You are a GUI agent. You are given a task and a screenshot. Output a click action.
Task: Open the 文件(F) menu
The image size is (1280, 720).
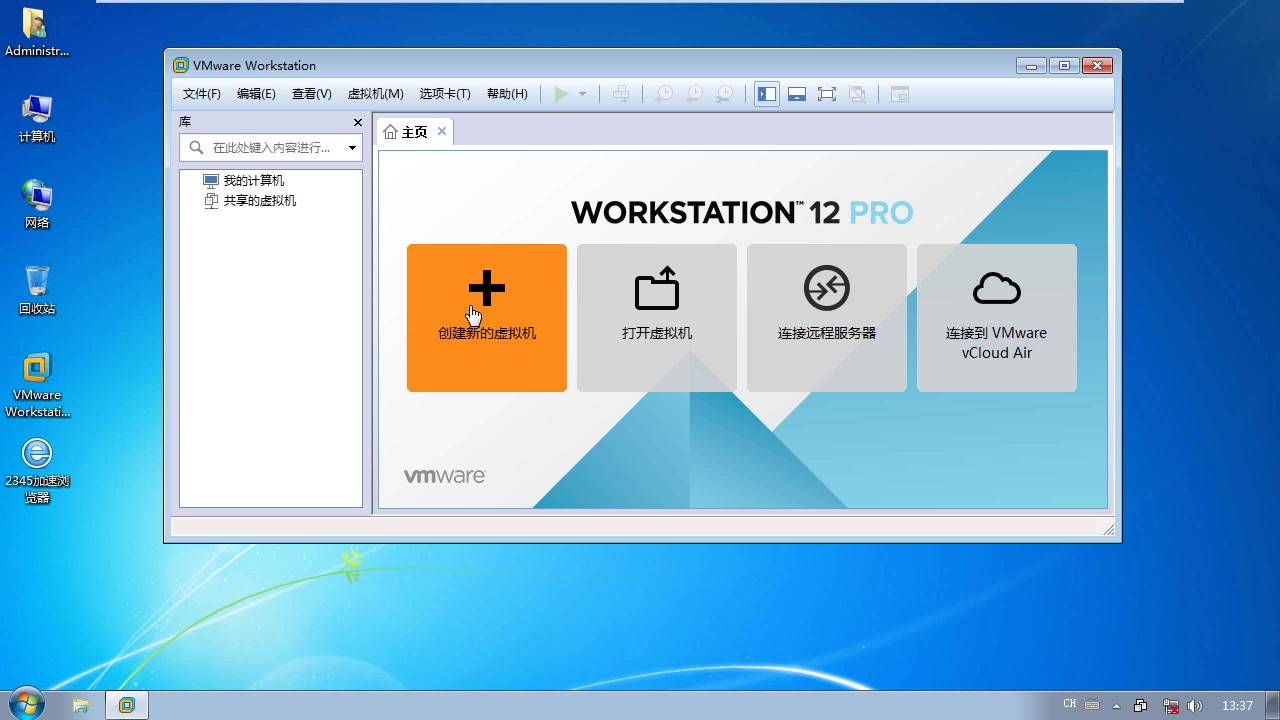coord(201,94)
